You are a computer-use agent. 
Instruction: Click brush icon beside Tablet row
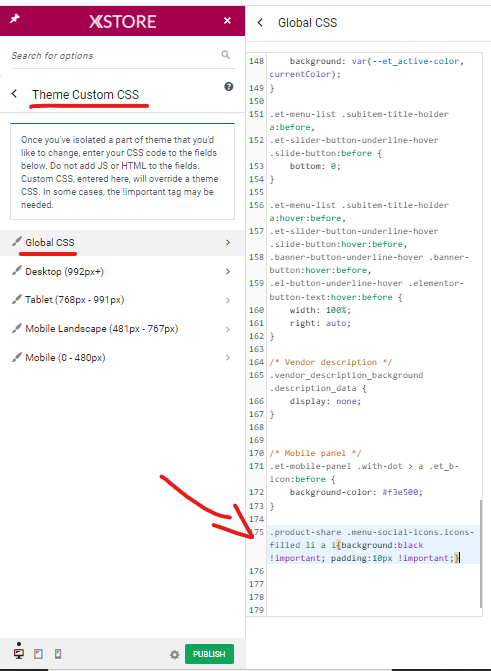17,299
